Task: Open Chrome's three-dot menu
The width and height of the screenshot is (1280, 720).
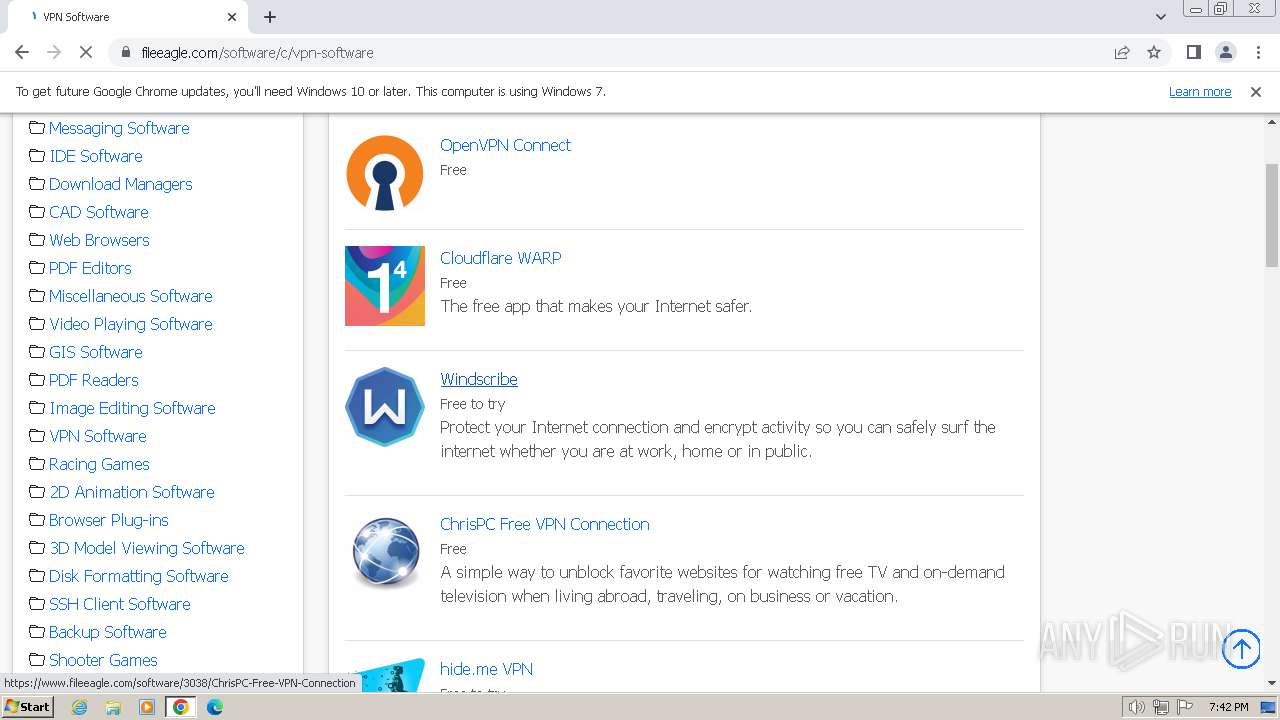Action: tap(1258, 52)
